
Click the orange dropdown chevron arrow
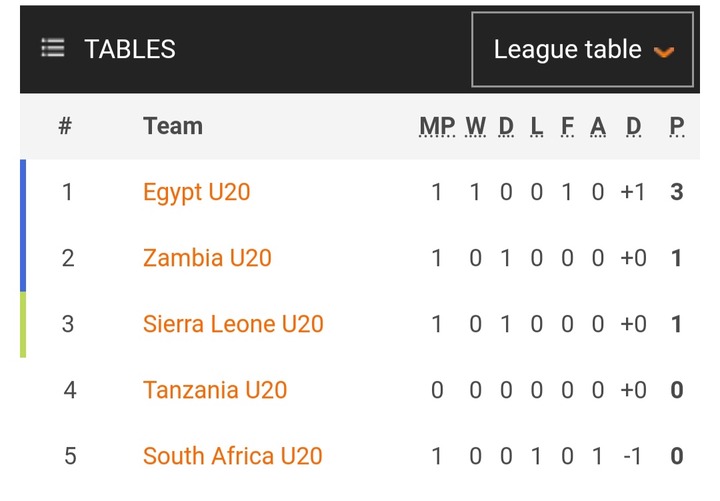[x=664, y=51]
